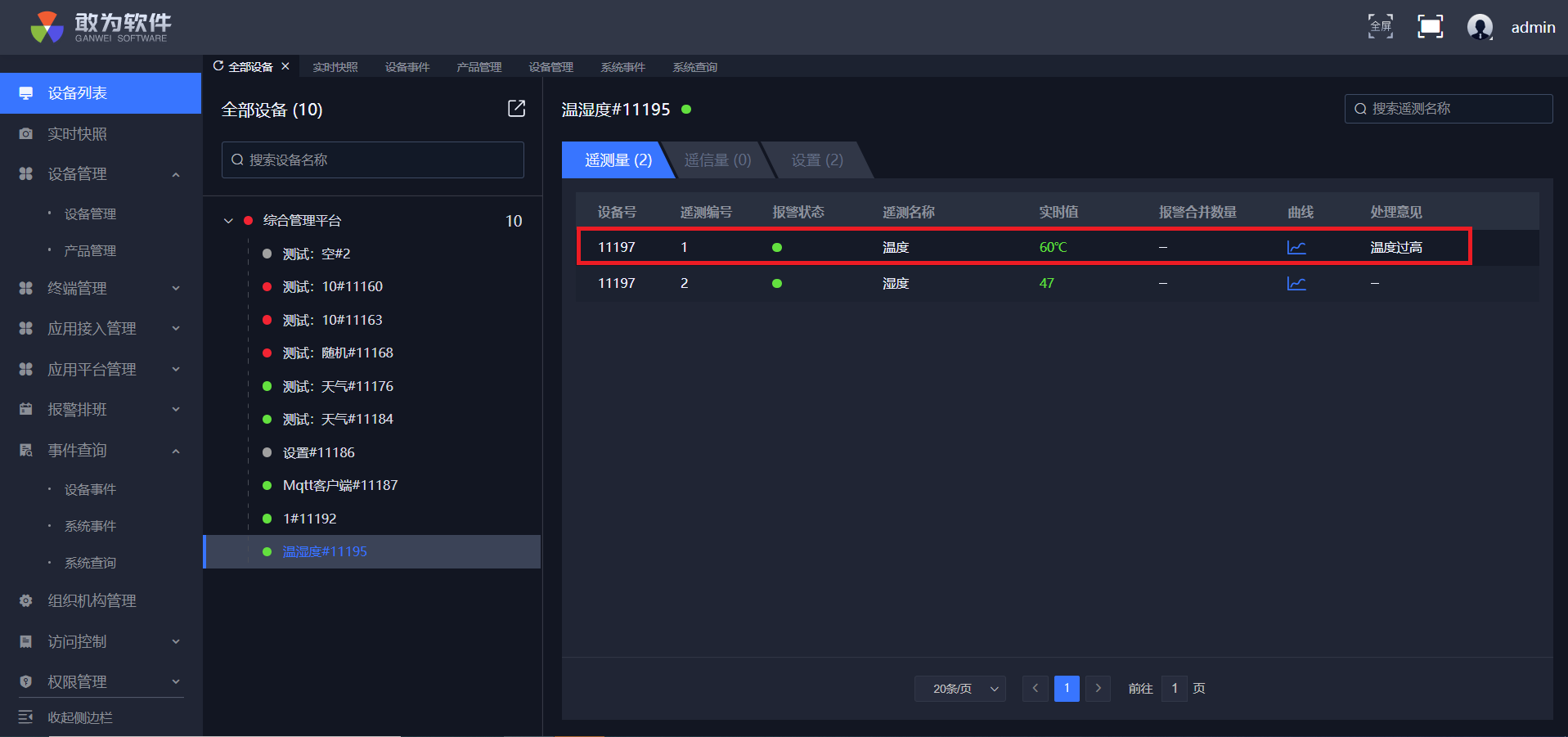Expand the 权限管理 menu chevron

coord(176,681)
